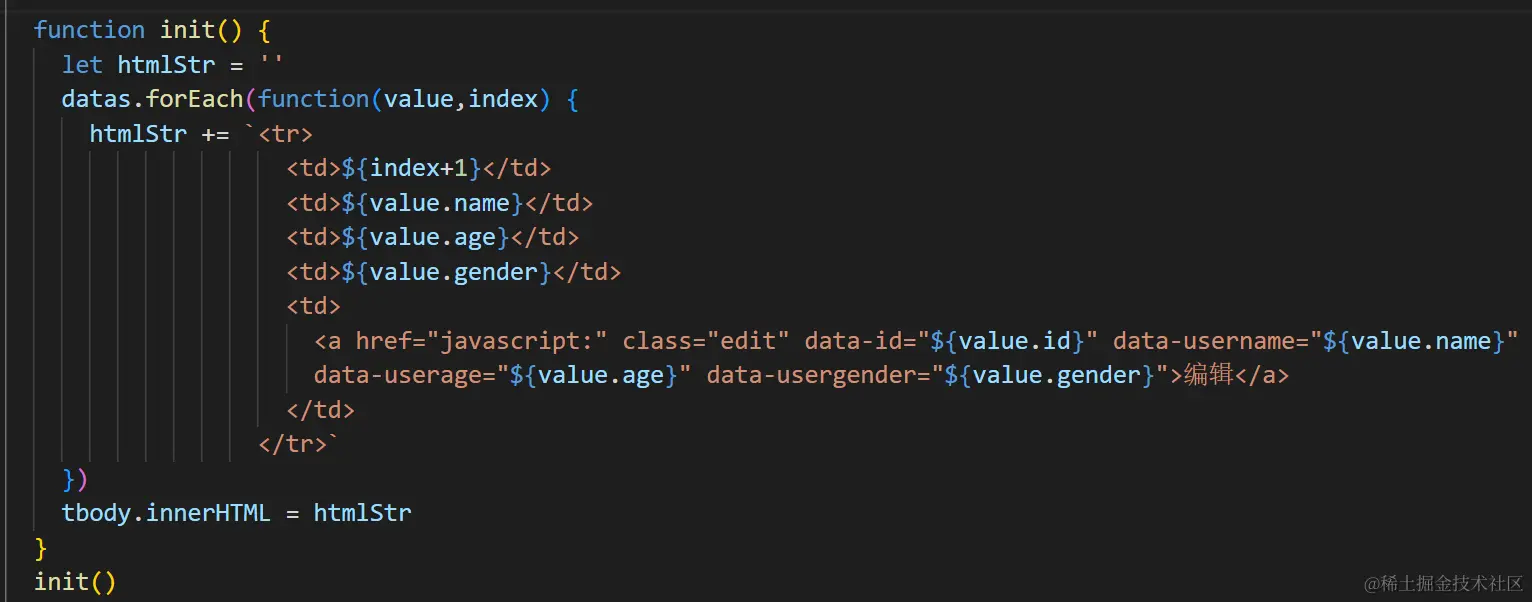Click the 'data-id' attribute

853,341
